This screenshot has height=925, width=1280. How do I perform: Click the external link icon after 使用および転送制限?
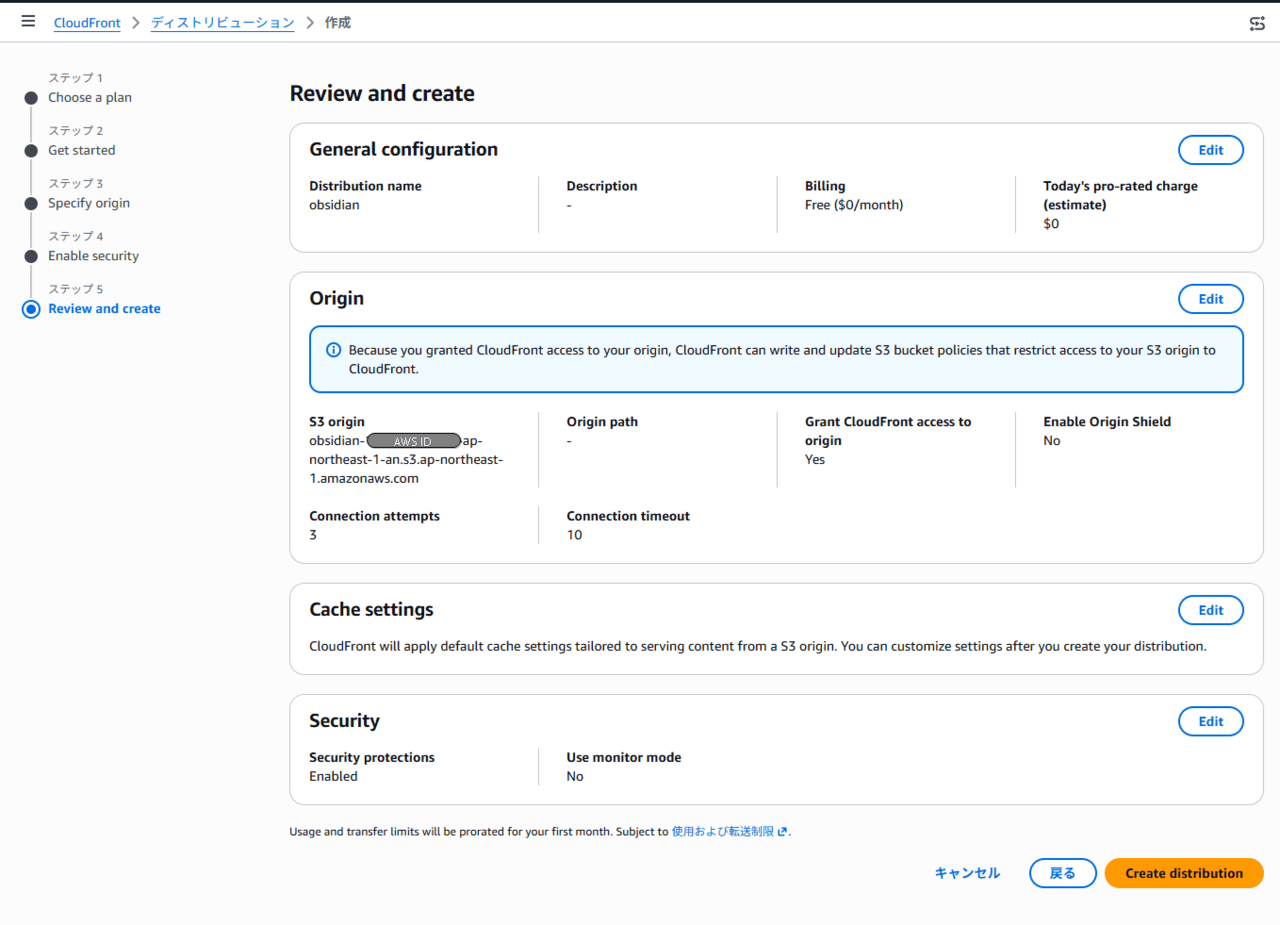click(782, 831)
